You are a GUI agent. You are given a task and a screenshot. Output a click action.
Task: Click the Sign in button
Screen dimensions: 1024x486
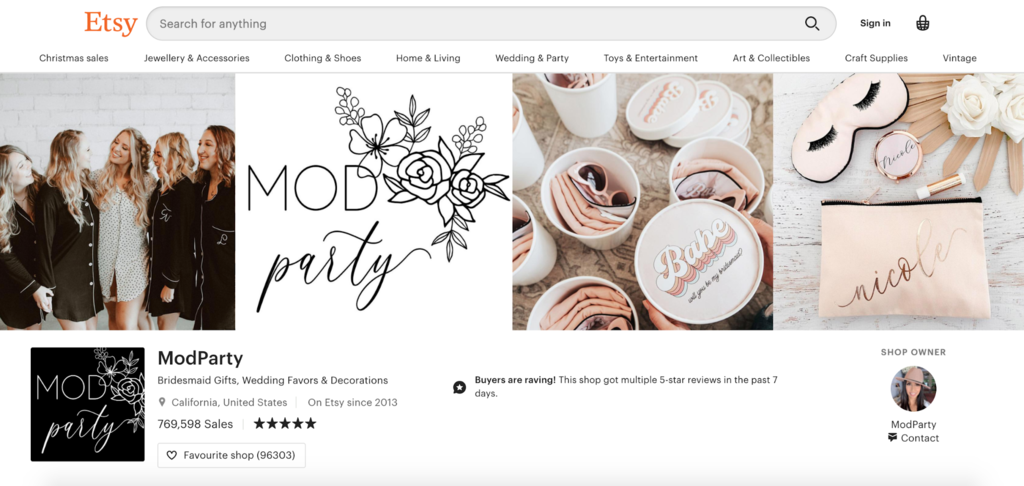point(875,24)
